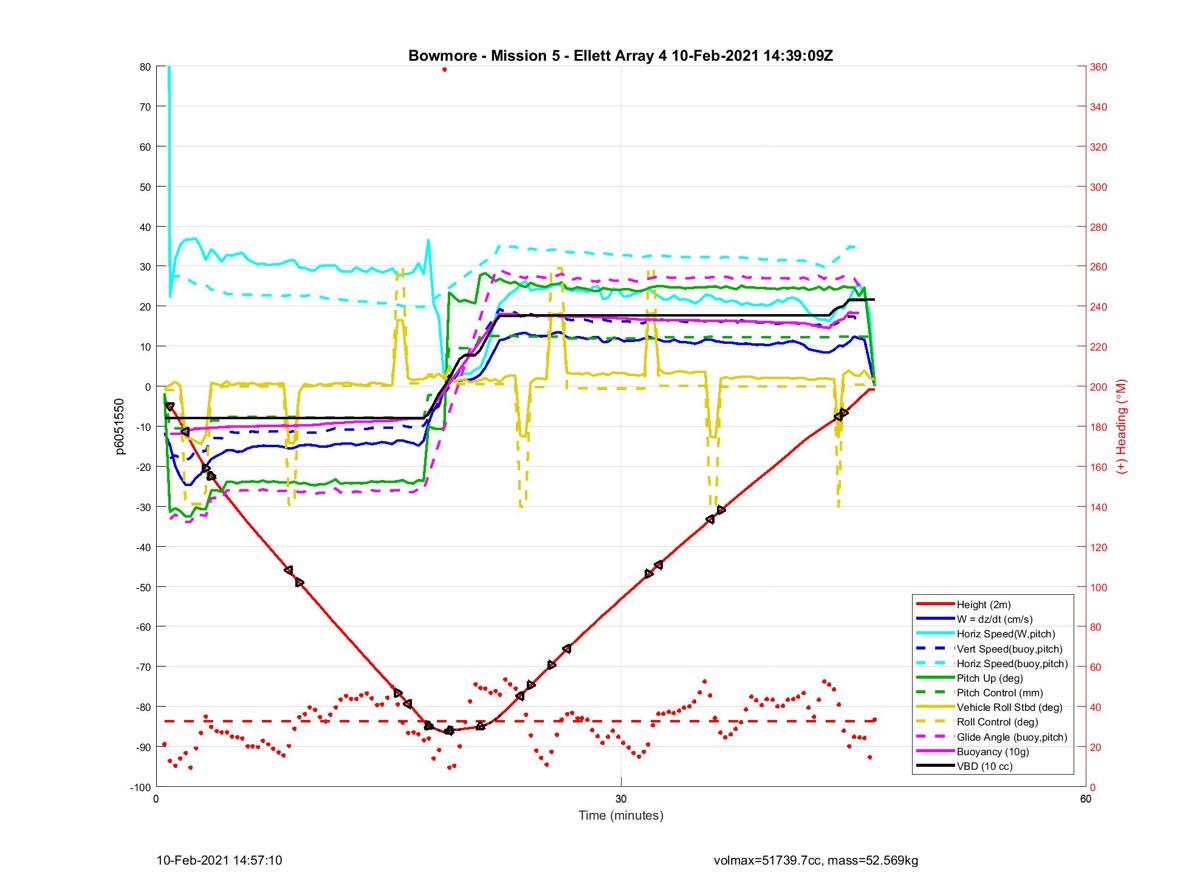
Task: Click the 'Pitch Control (mm)' legend label
Action: [1000, 692]
